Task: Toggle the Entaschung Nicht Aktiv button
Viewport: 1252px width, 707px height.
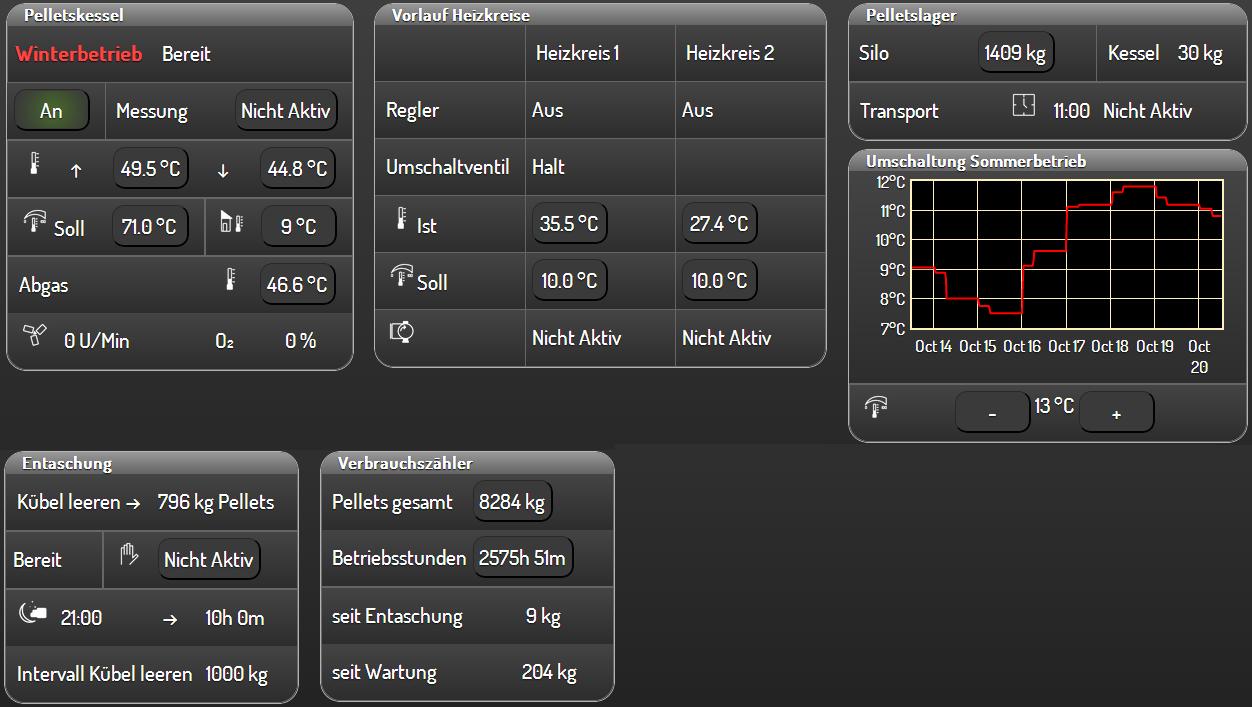Action: [209, 560]
